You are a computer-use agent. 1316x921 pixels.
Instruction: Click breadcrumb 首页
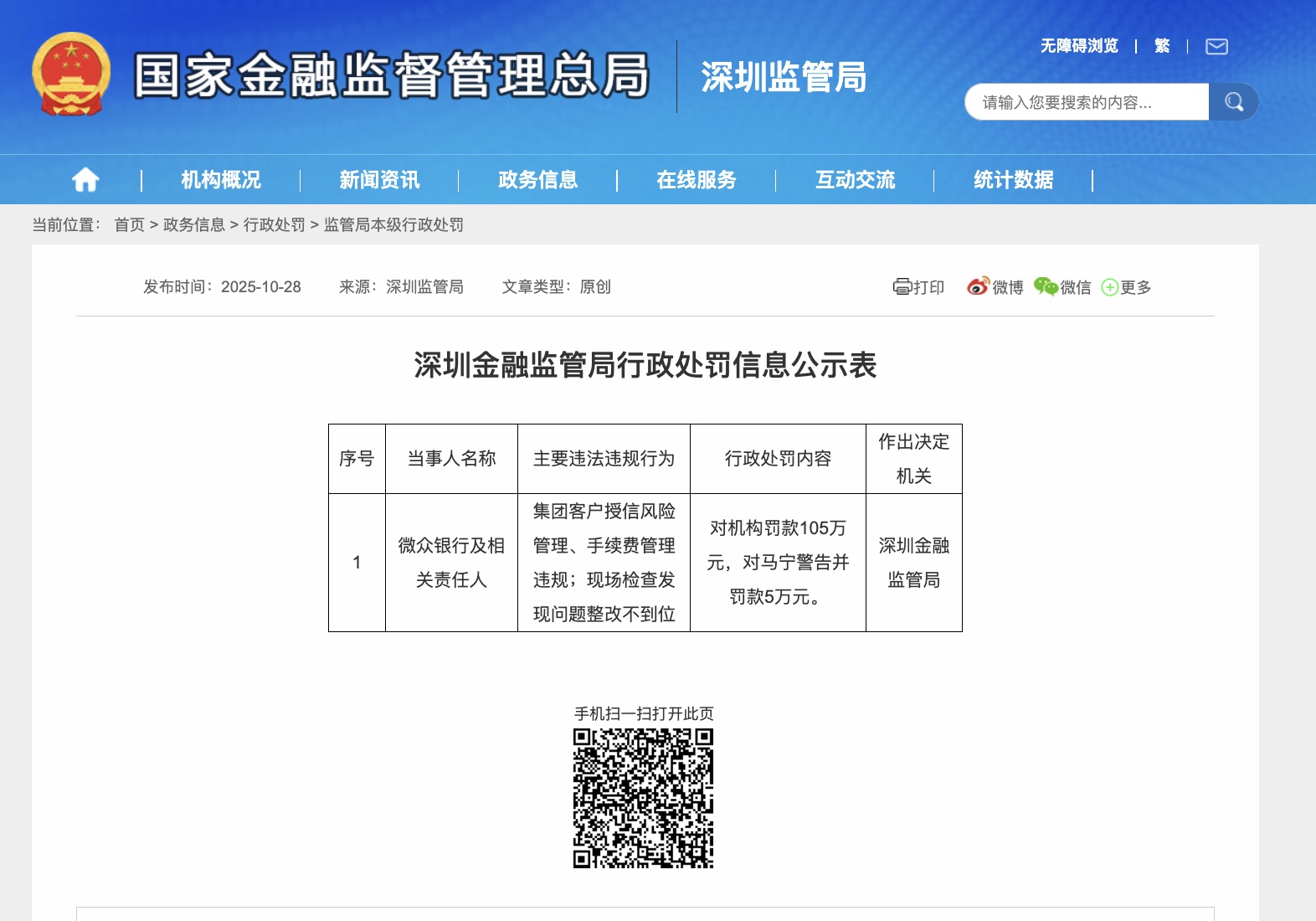130,224
